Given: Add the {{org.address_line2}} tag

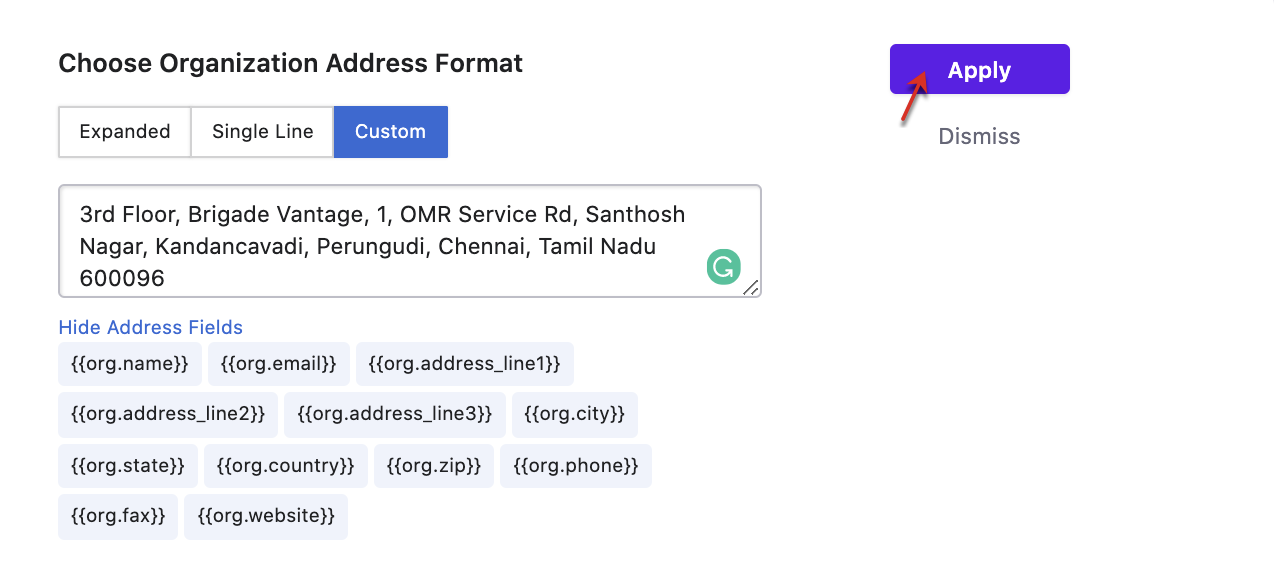Looking at the screenshot, I should pyautogui.click(x=168, y=414).
